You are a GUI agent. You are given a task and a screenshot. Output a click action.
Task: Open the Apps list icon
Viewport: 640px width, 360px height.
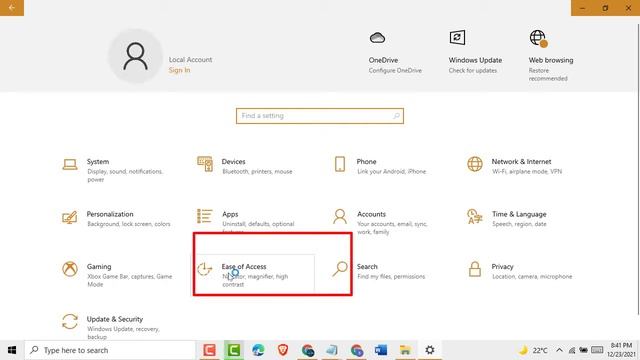(204, 216)
